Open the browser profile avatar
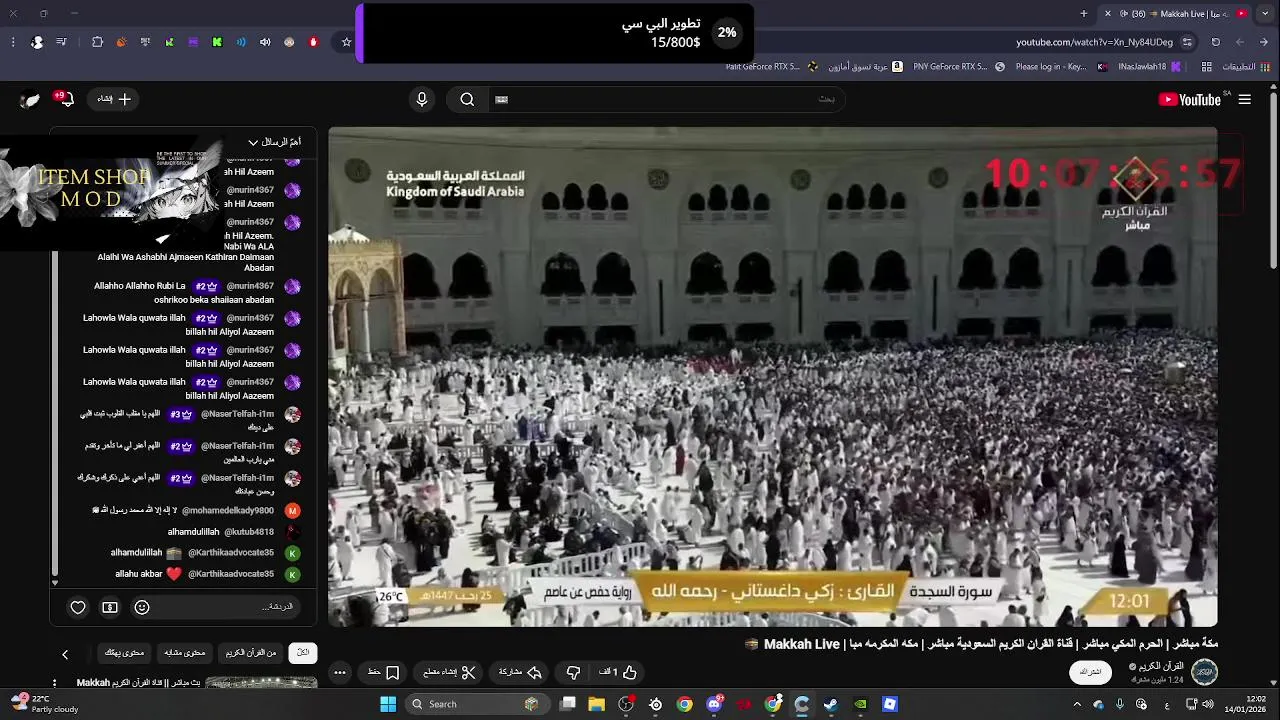 [37, 42]
